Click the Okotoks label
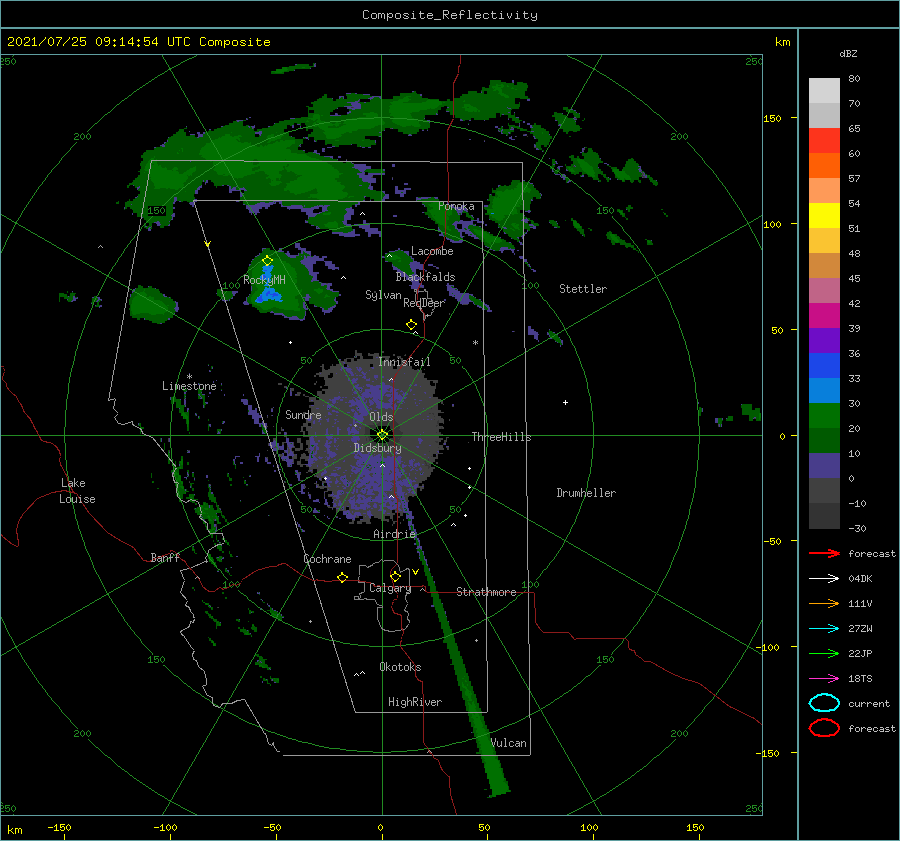Screen dimensions: 900x841 tap(400, 667)
